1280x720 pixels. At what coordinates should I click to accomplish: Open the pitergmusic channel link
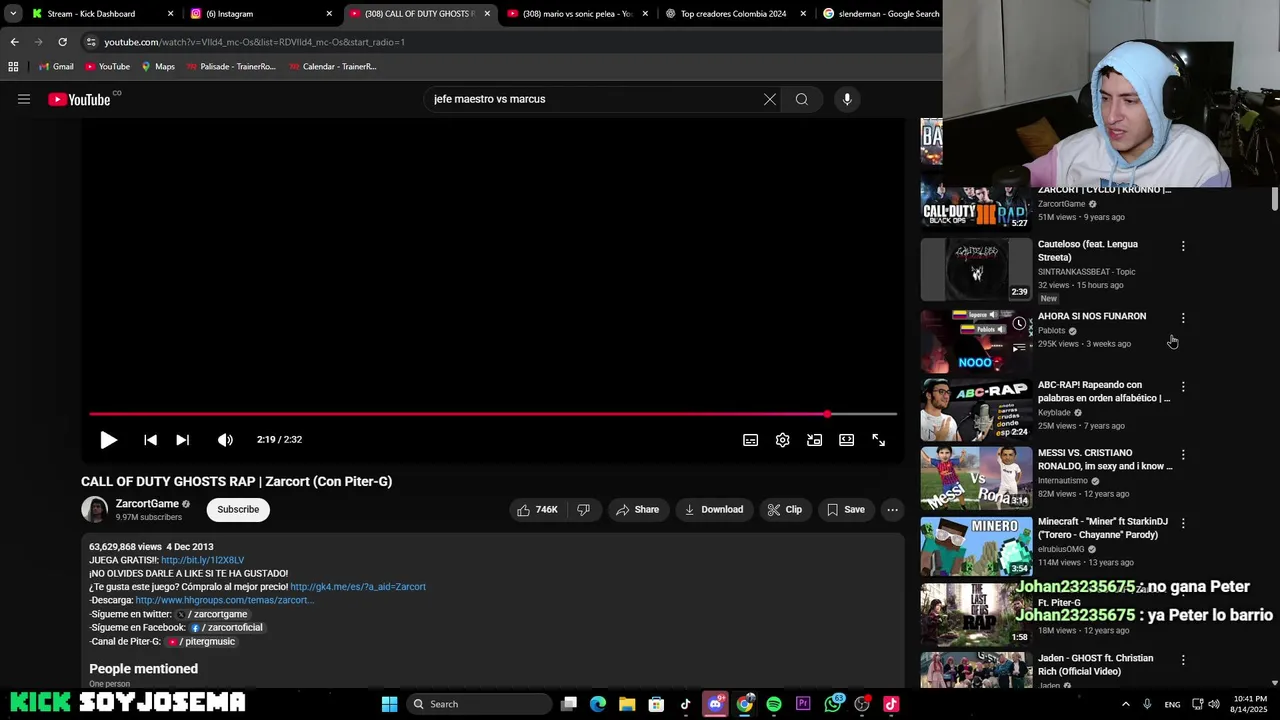pos(201,642)
